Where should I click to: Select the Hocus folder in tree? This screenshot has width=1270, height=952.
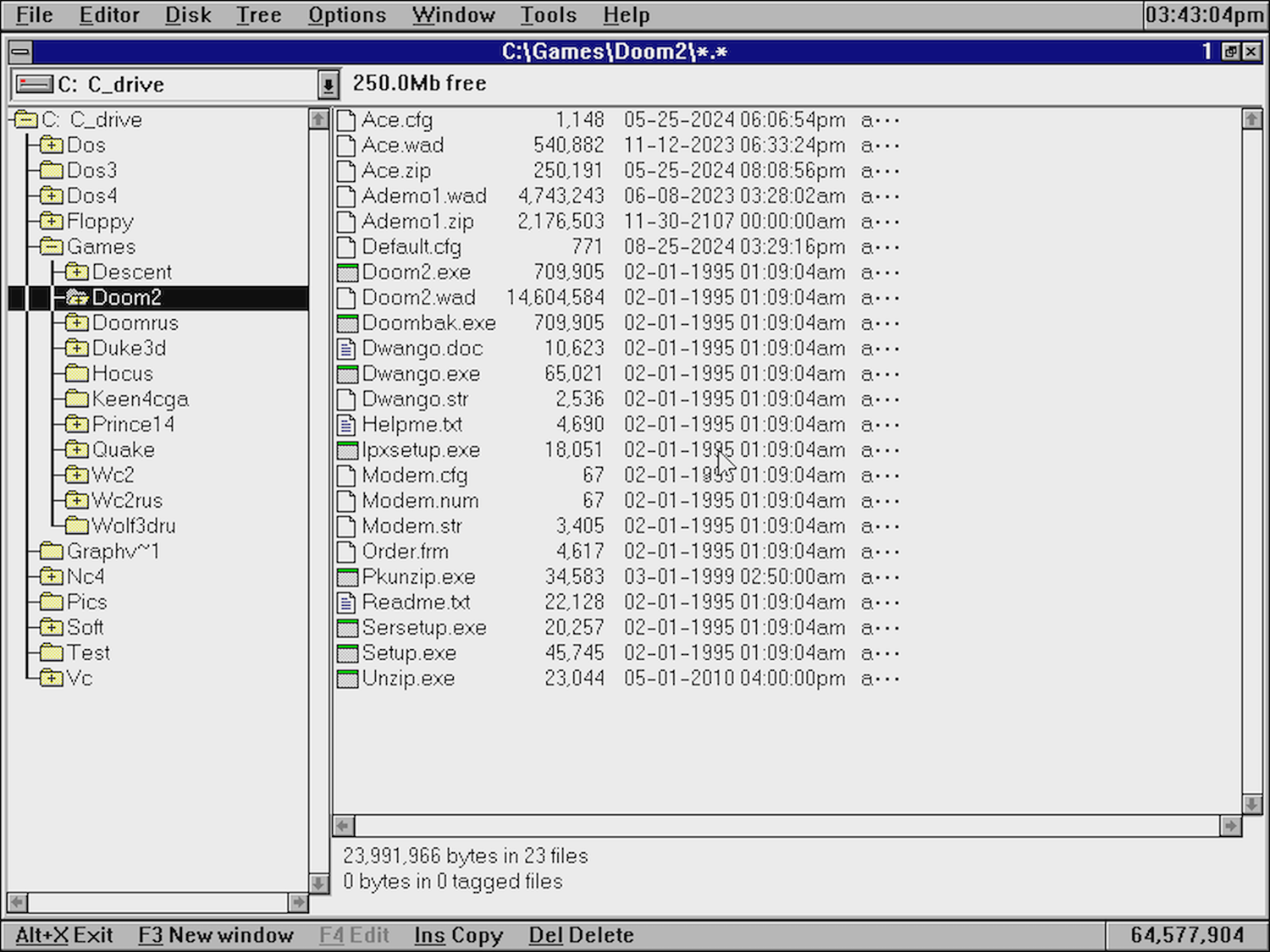click(x=123, y=374)
